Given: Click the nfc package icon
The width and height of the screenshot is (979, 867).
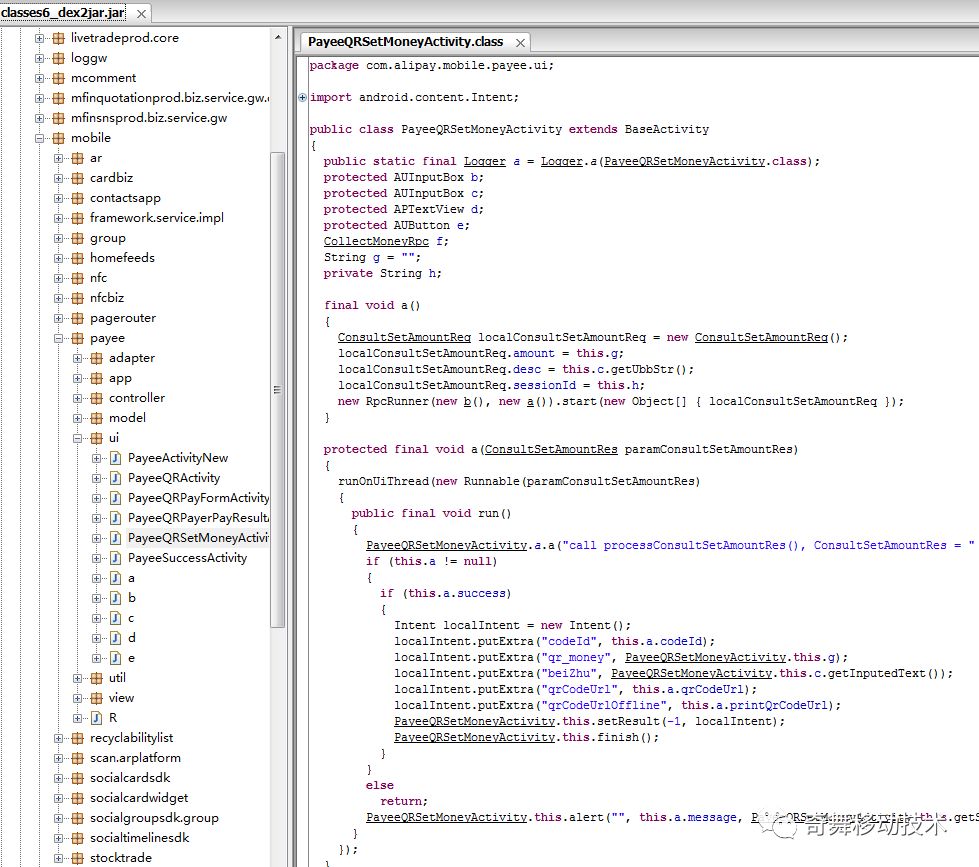Looking at the screenshot, I should tap(77, 278).
